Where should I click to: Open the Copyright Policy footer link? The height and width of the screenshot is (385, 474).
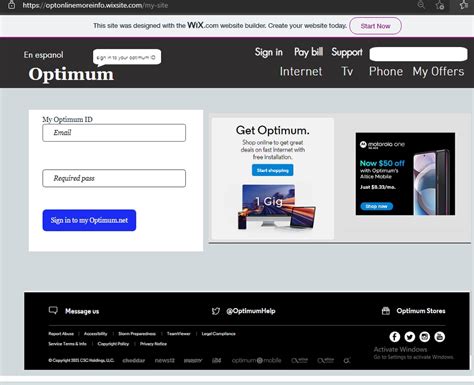point(113,344)
